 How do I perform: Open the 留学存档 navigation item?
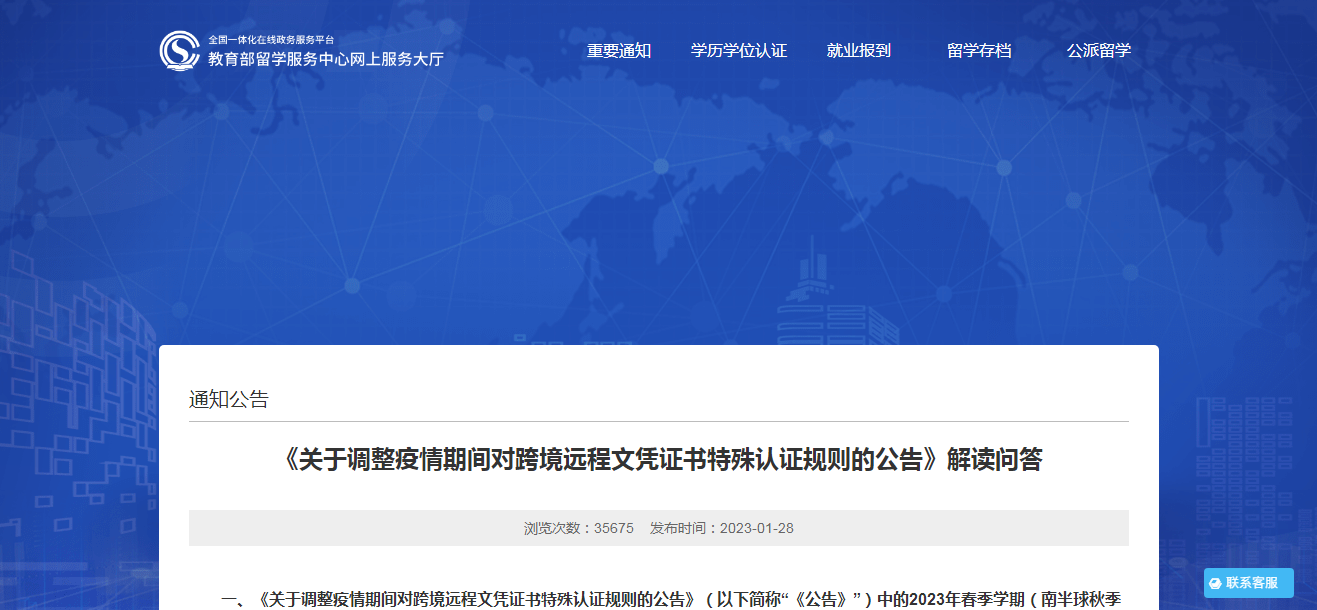point(979,51)
